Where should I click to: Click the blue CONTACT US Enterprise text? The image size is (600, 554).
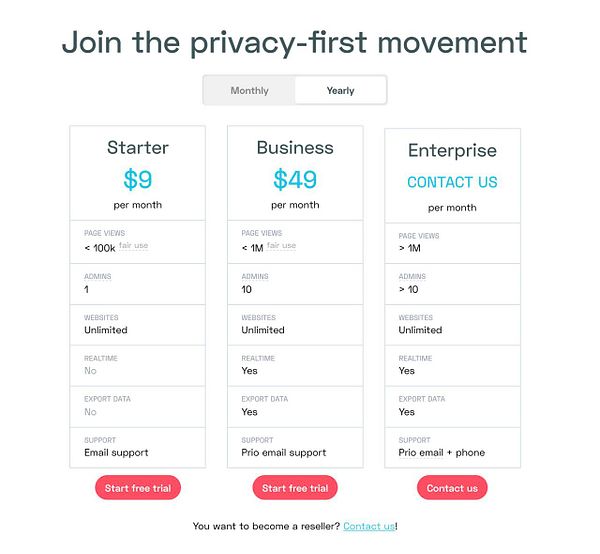[452, 182]
